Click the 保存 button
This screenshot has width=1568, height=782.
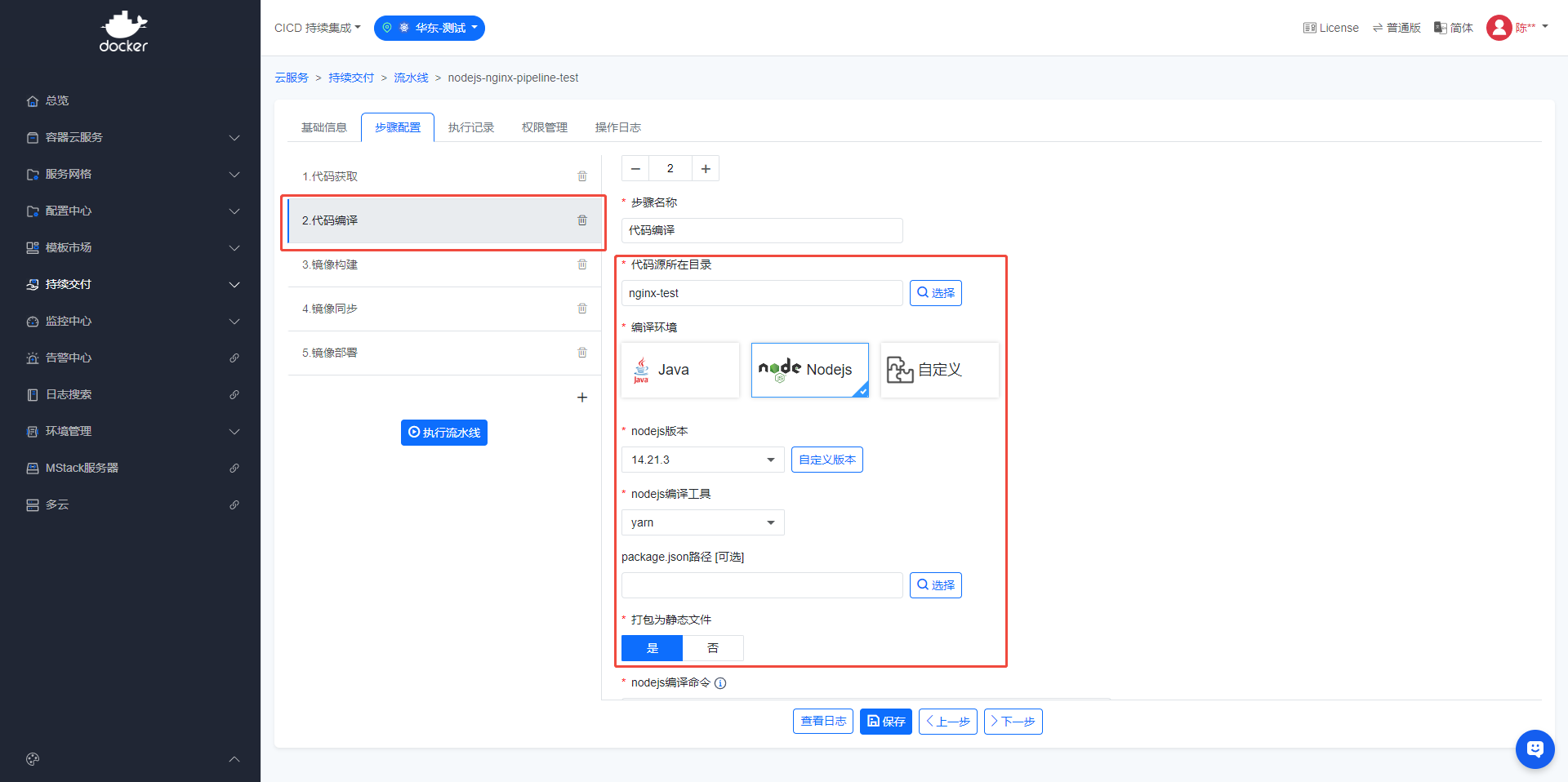coord(885,722)
